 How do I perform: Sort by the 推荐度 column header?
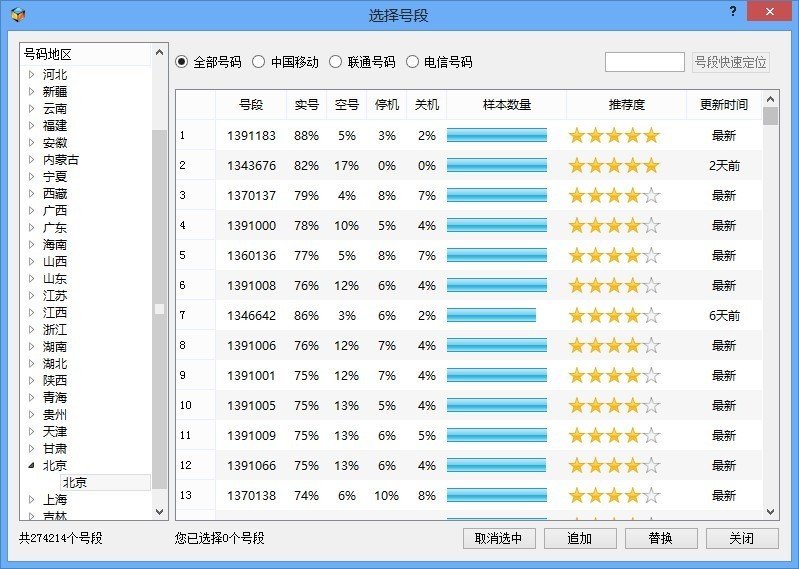tap(627, 104)
